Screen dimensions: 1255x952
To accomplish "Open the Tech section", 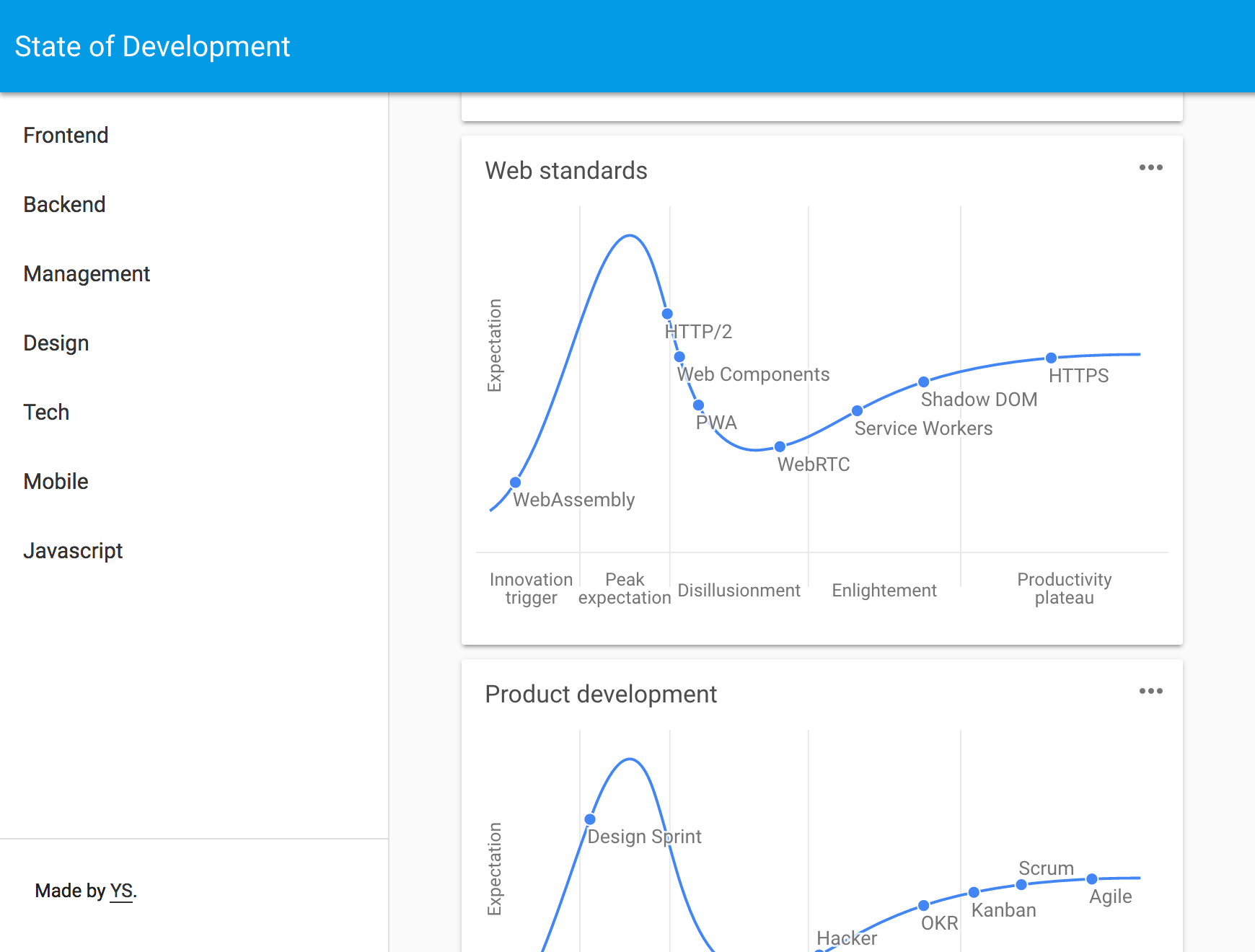I will (46, 412).
